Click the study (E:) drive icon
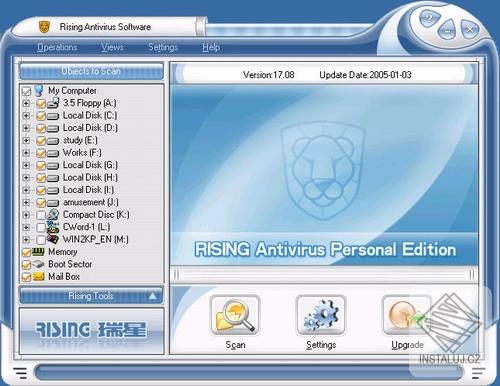 pyautogui.click(x=53, y=141)
